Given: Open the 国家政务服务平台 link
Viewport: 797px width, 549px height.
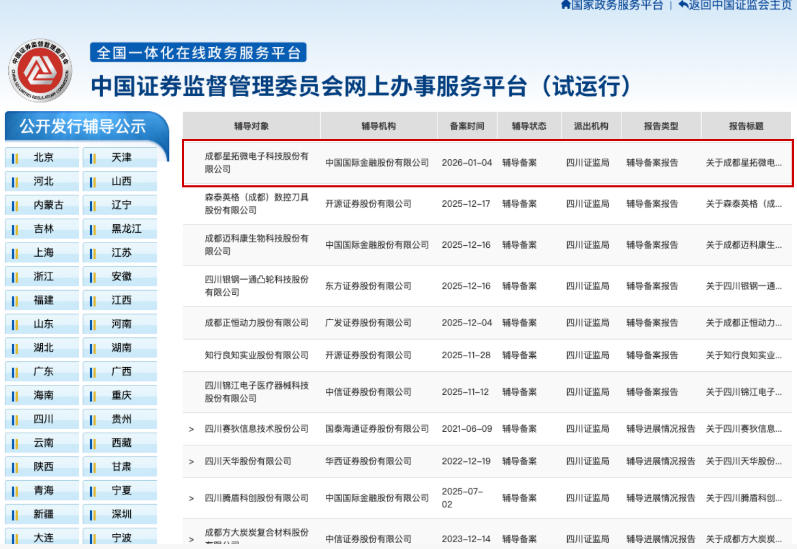Looking at the screenshot, I should click(x=617, y=5).
